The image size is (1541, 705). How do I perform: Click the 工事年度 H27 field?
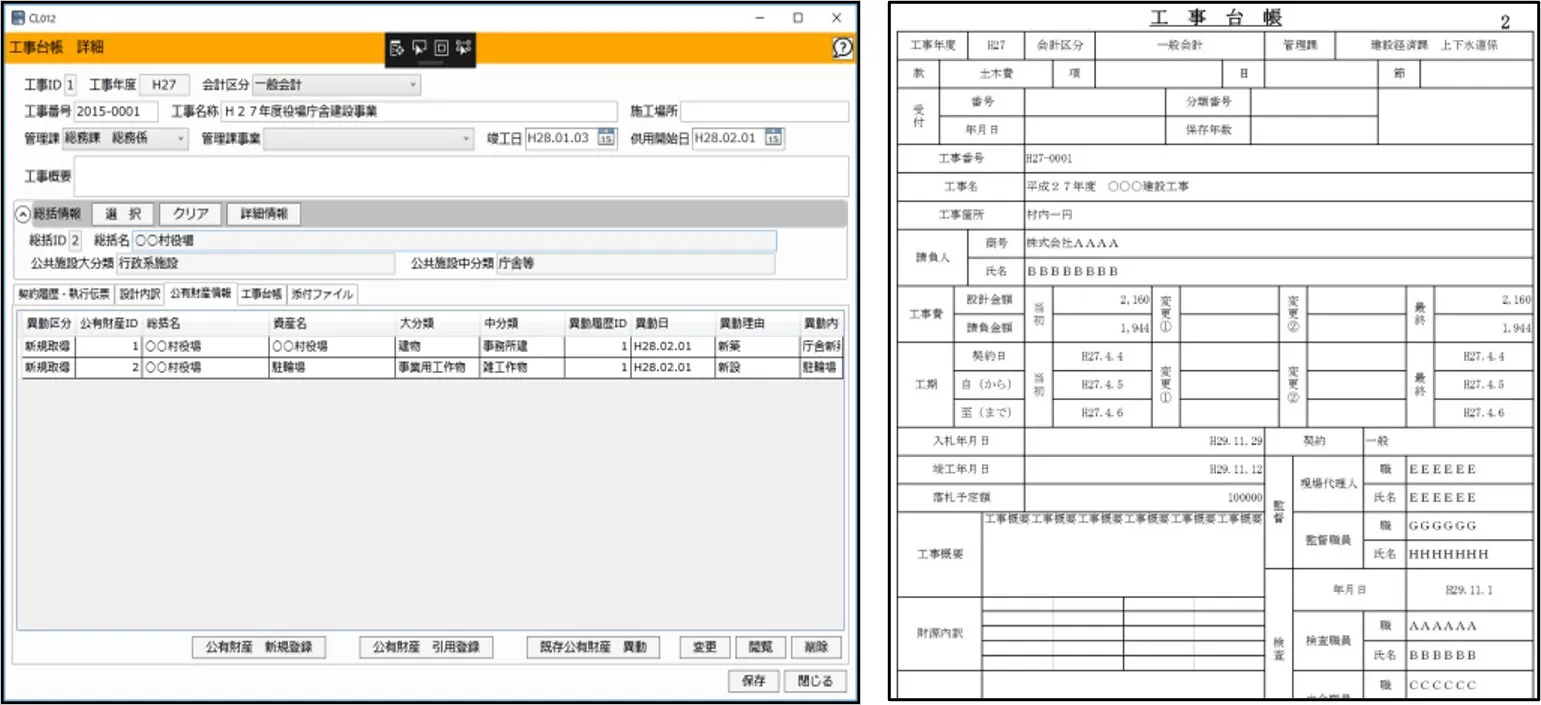pos(163,85)
